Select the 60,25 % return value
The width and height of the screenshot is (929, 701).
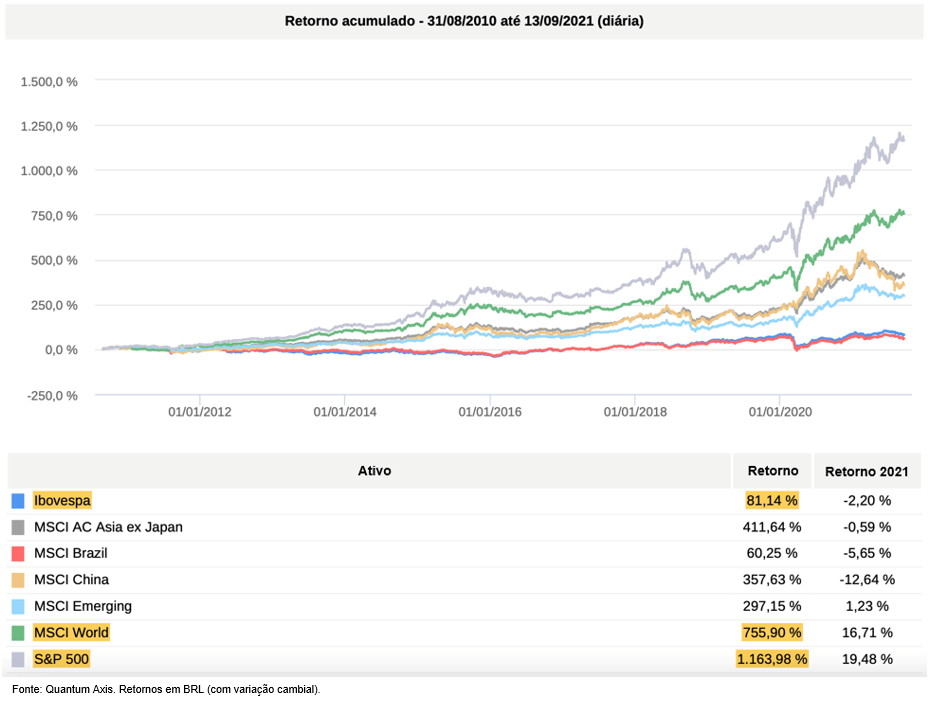(772, 553)
